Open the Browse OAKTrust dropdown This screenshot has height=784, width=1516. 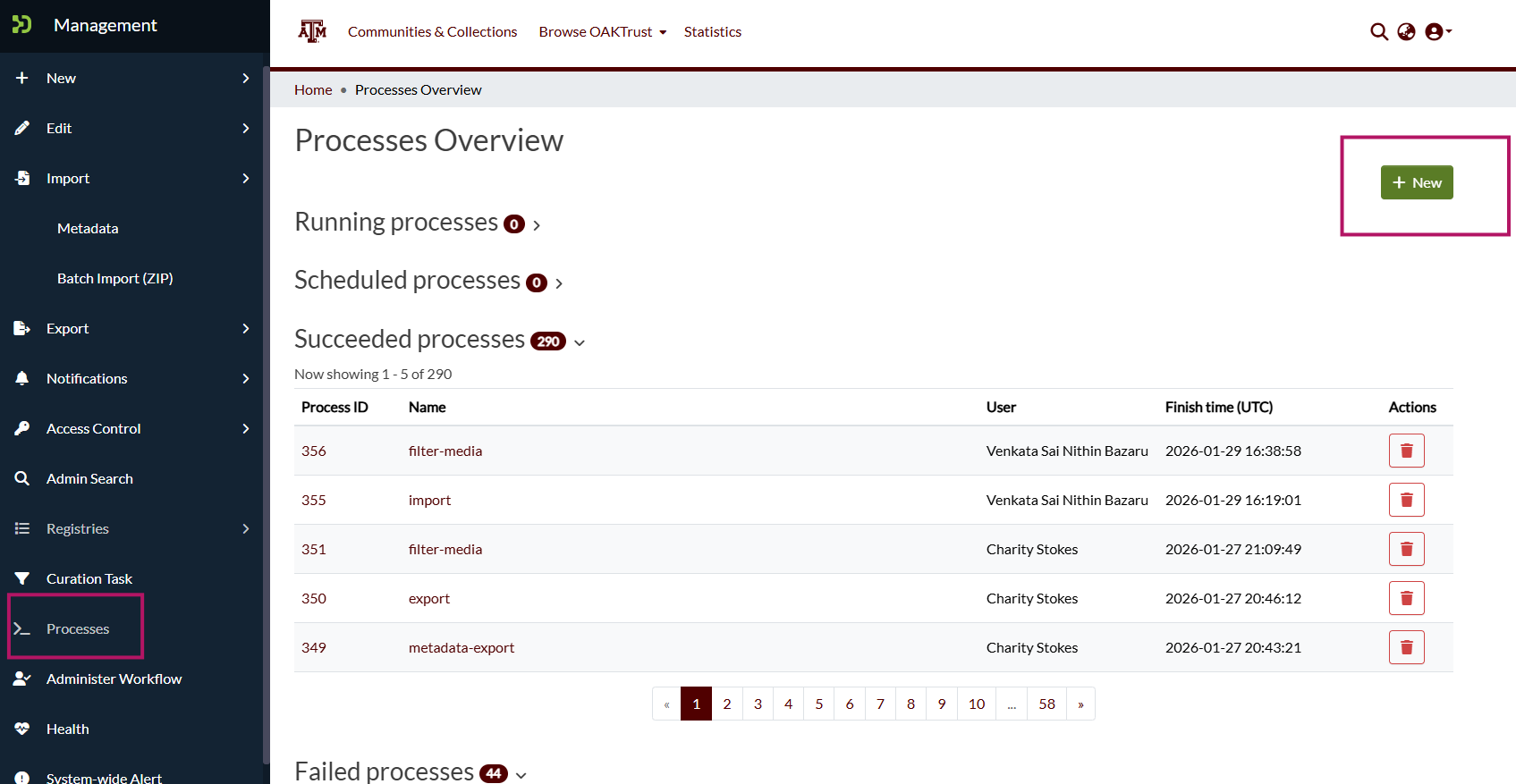(602, 32)
